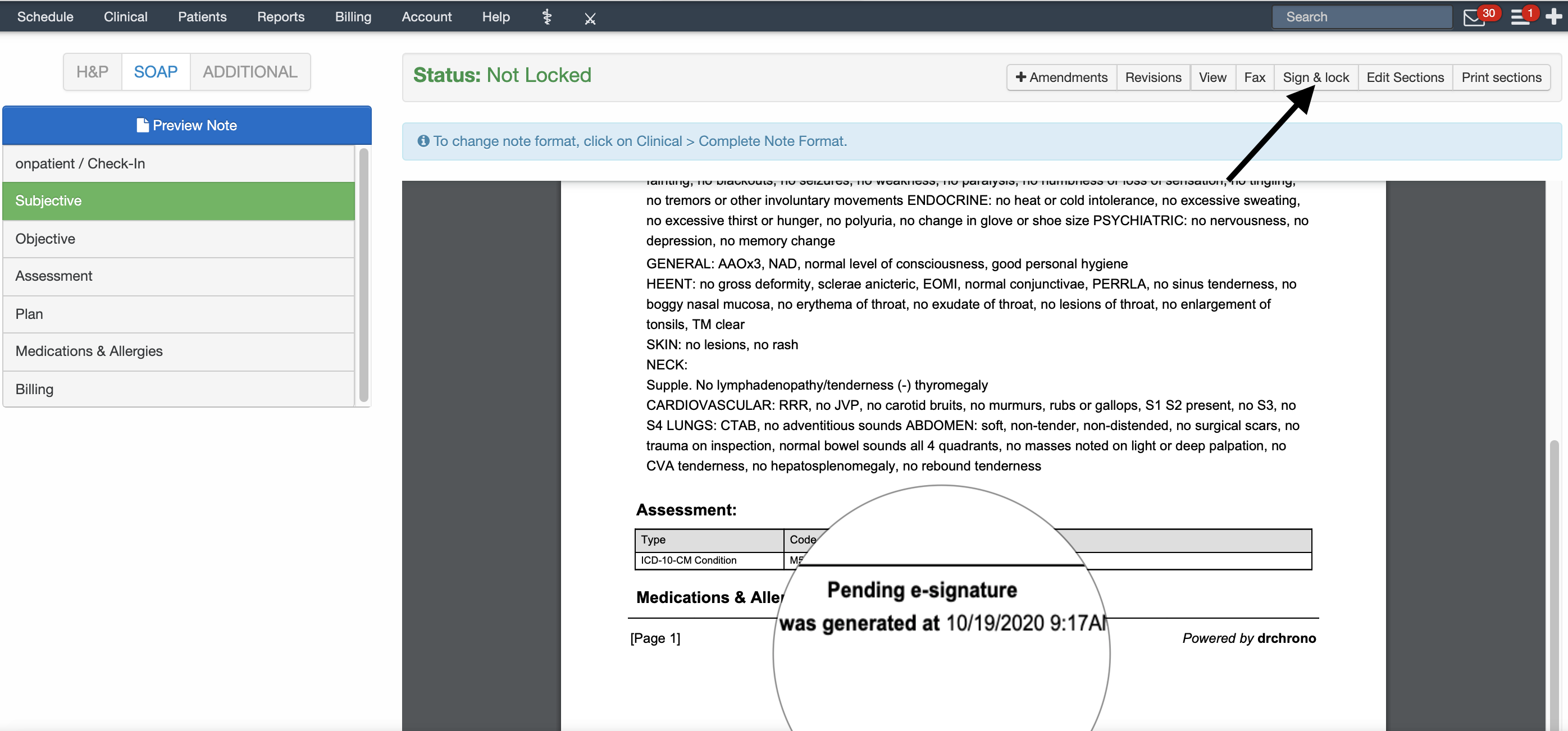Select the H&P tab
Screen dimensions: 1568x731
click(x=91, y=71)
